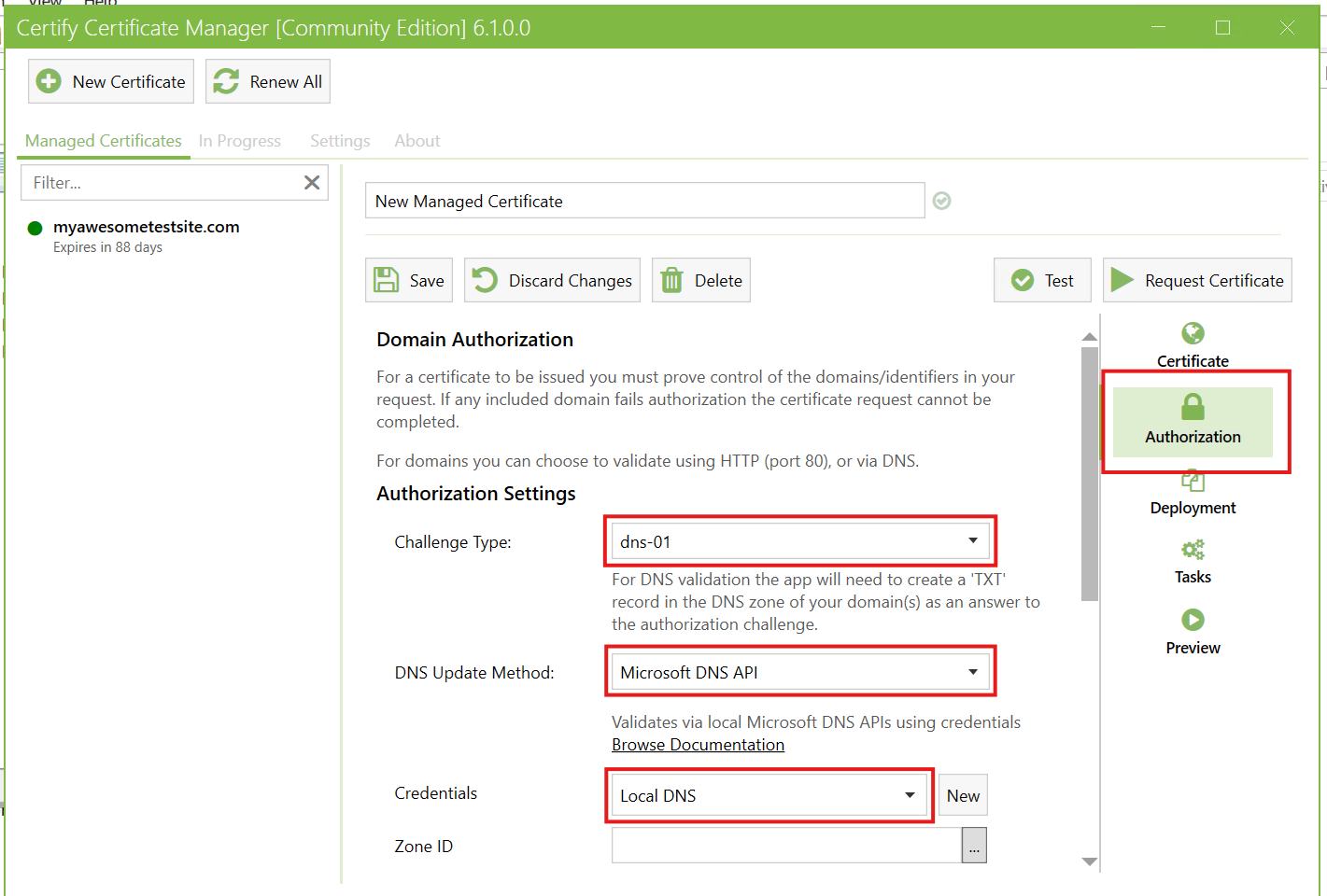Delete the managed certificate

tap(701, 280)
